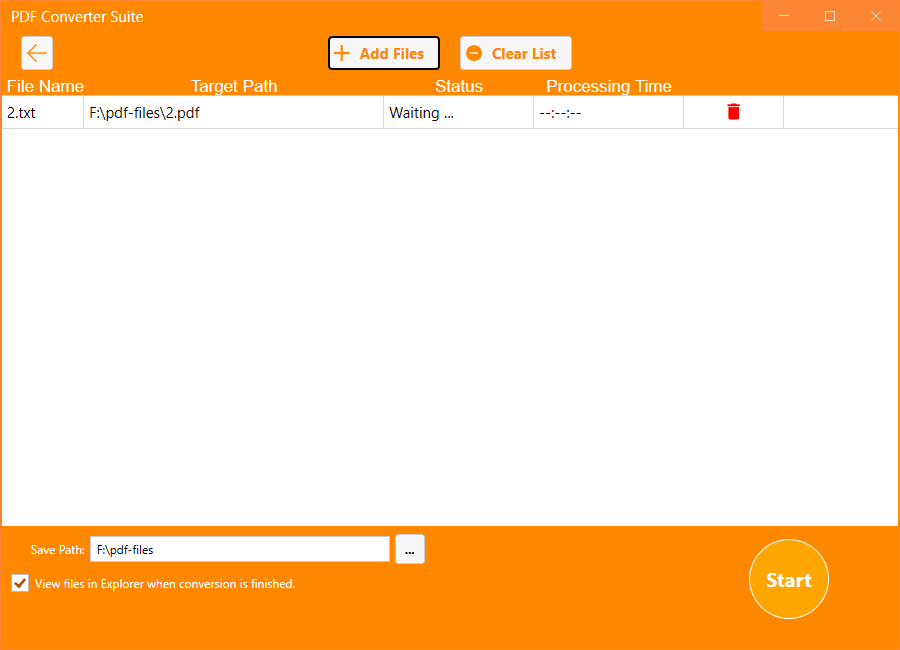
Task: Select the Processing Time column header
Action: 608,86
